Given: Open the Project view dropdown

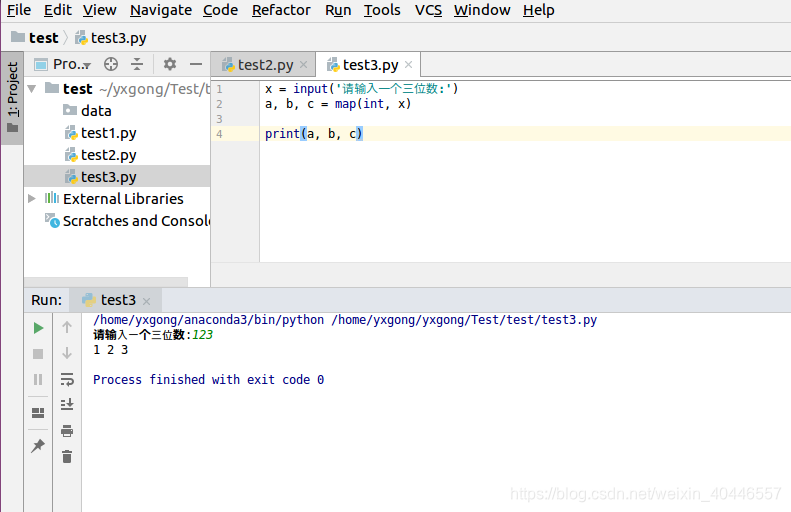Looking at the screenshot, I should click(x=63, y=65).
